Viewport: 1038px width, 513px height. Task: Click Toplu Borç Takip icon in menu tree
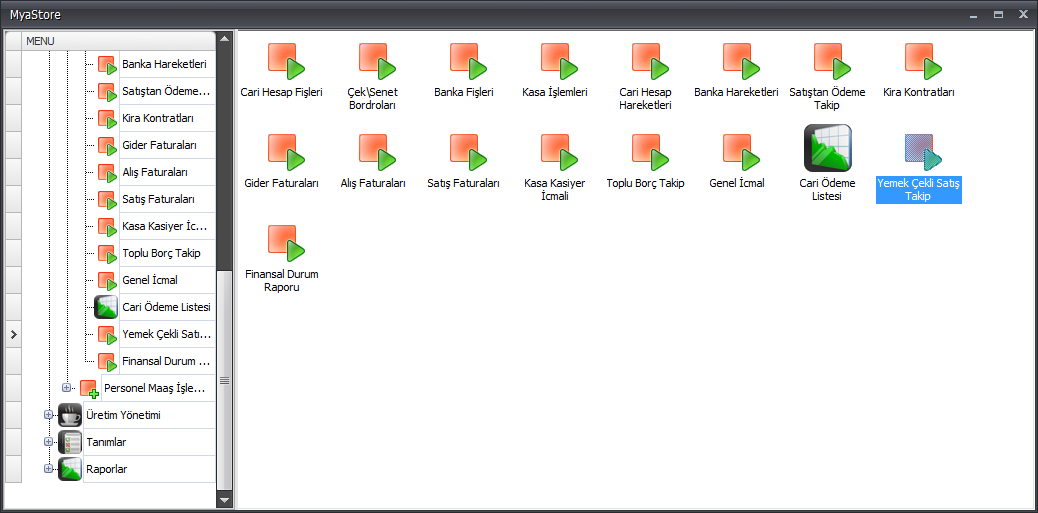(x=107, y=254)
